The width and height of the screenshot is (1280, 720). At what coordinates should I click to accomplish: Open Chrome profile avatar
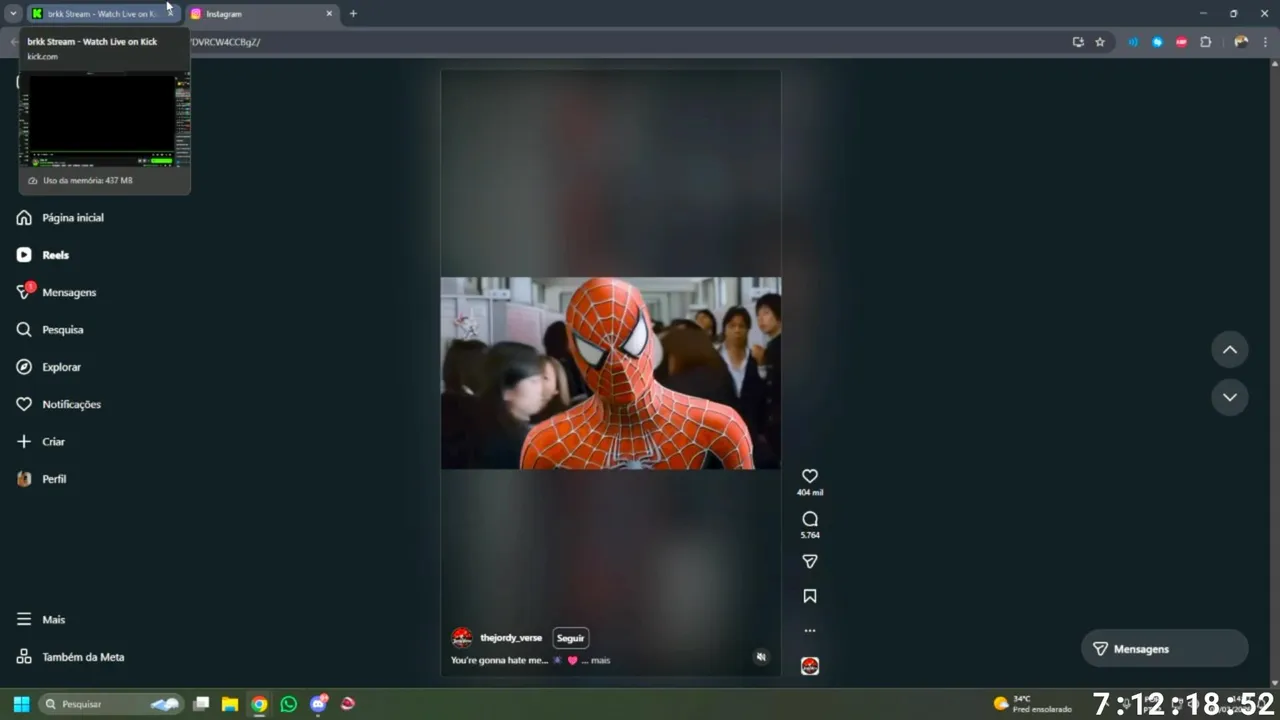click(1241, 42)
